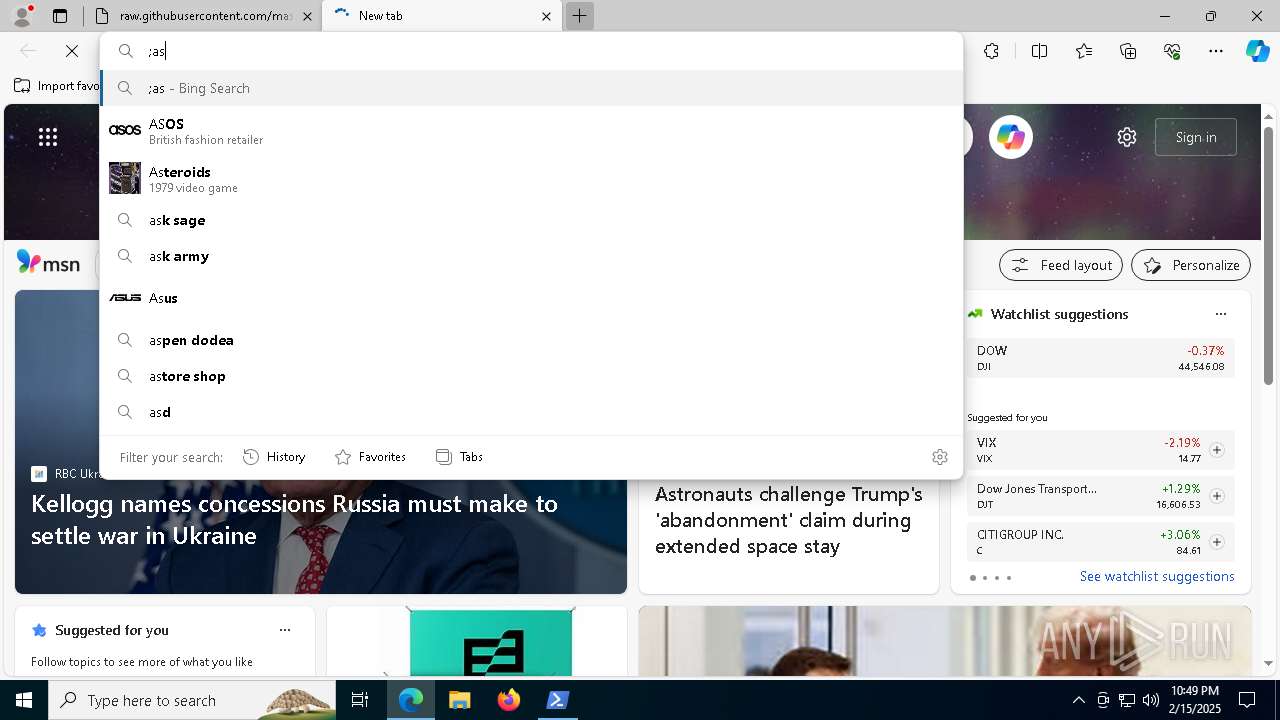Open Browser essentials heart icon
This screenshot has height=720, width=1280.
tap(1172, 51)
